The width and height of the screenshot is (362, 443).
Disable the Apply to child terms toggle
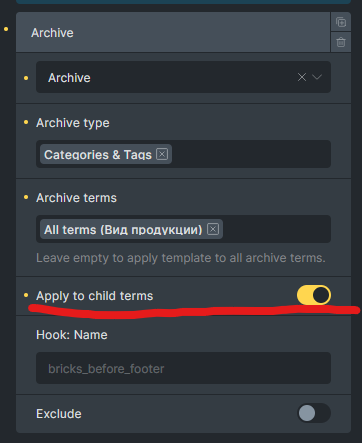[314, 295]
